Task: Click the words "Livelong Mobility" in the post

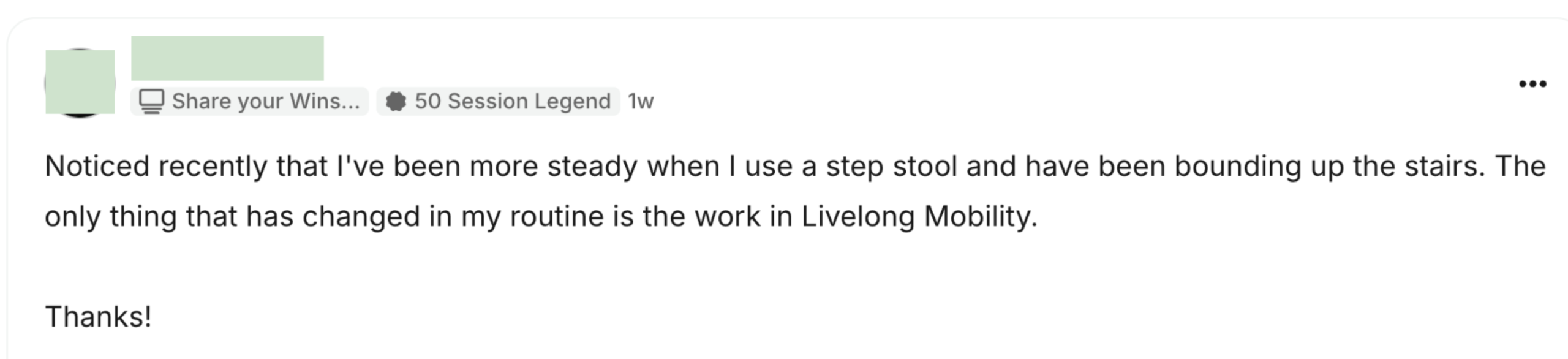Action: pyautogui.click(x=918, y=216)
